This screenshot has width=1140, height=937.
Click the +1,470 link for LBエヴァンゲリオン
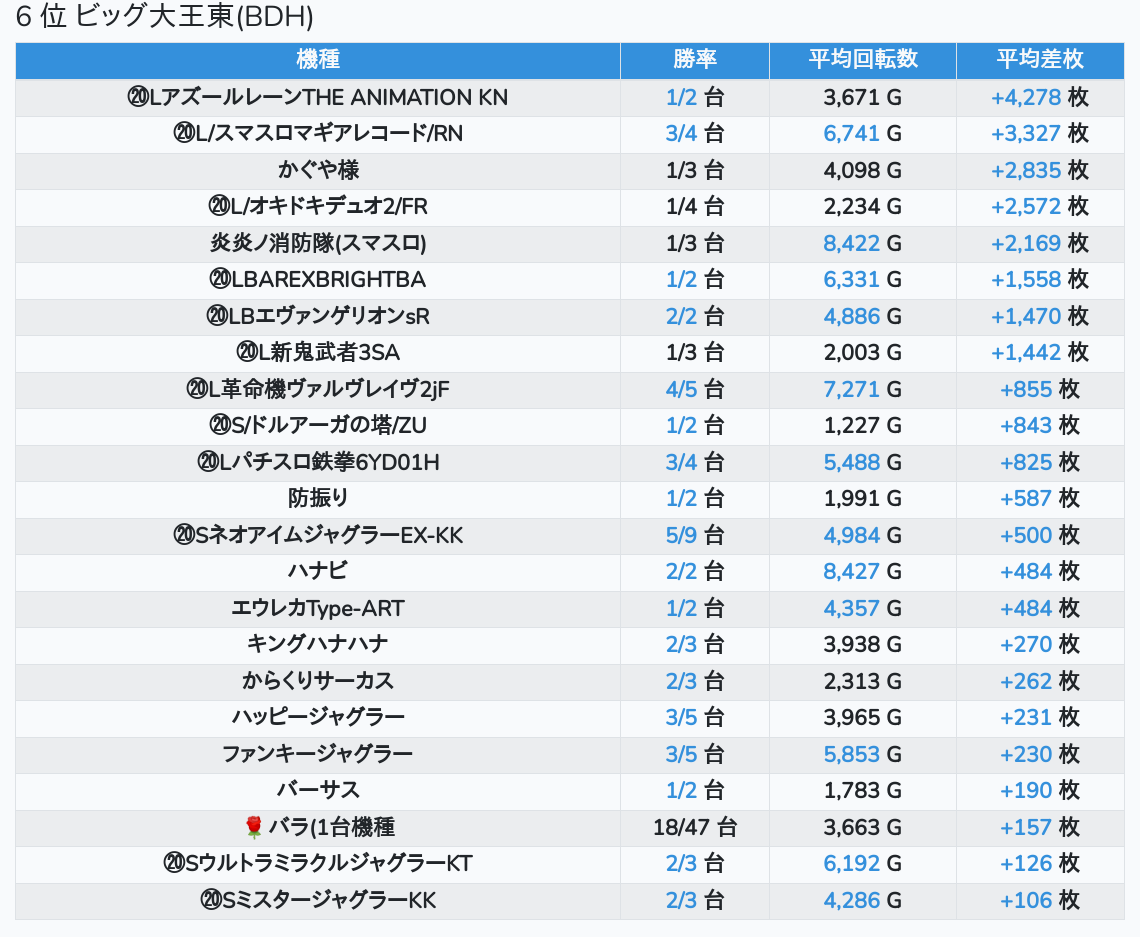1025,316
